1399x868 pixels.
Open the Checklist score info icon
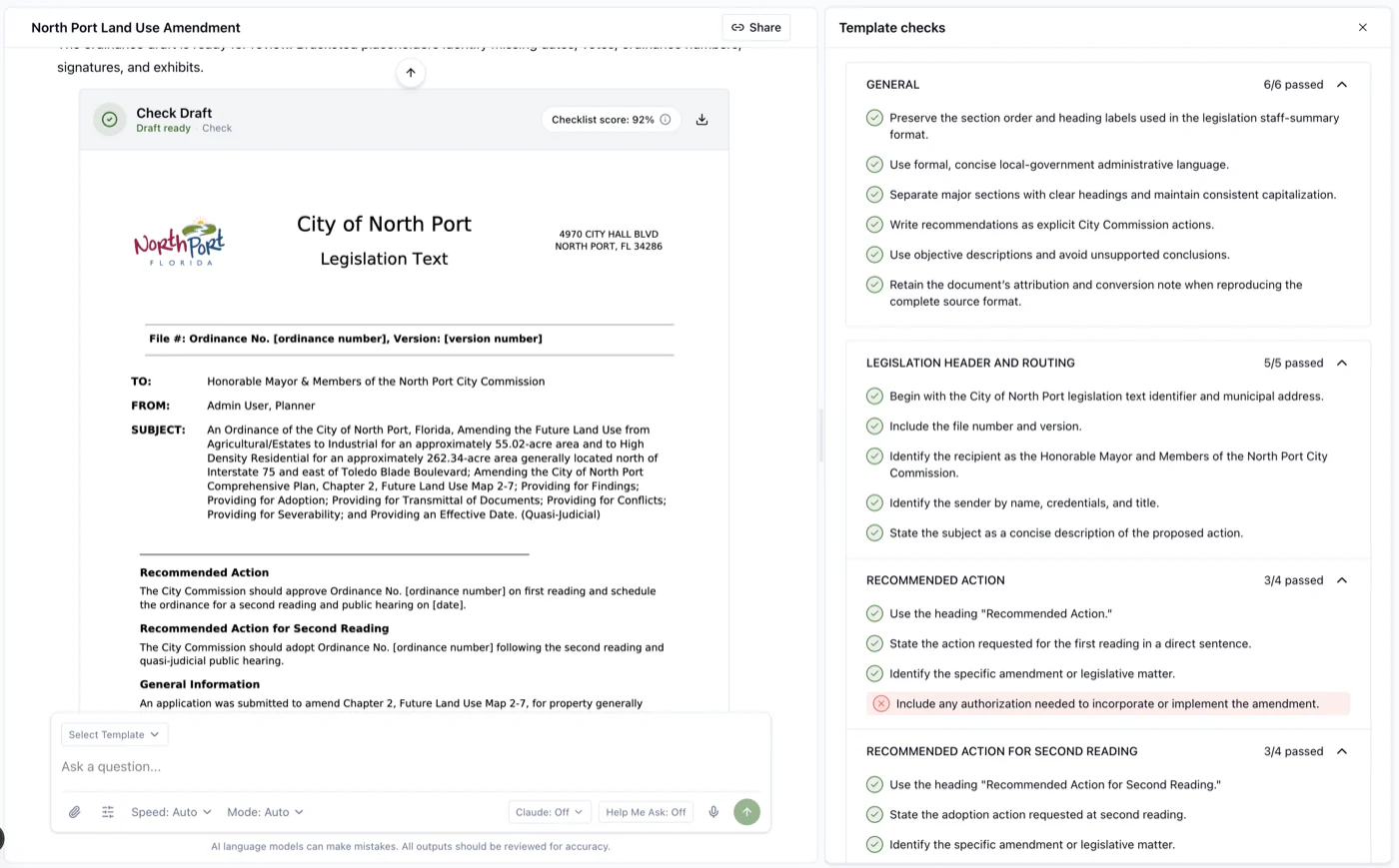[666, 119]
